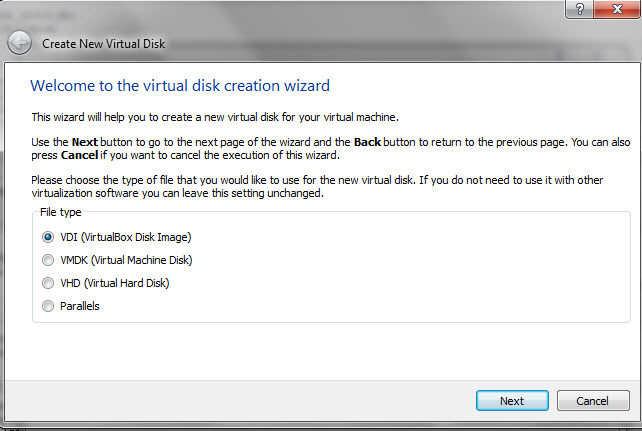Click the "VDI (VirtualBox Disk Image)" label text

(x=125, y=237)
